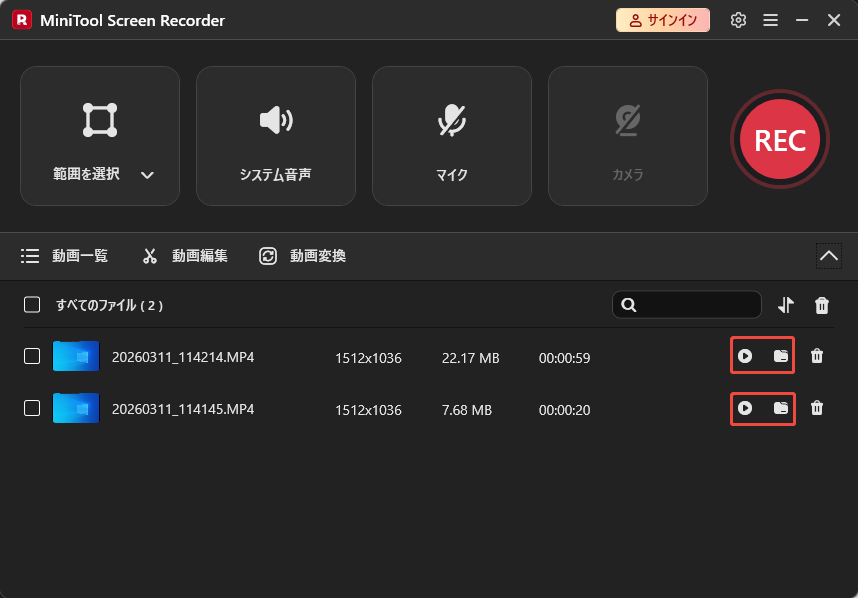Open folder location of 20260311_114145.MP4
Viewport: 858px width, 598px height.
point(780,408)
